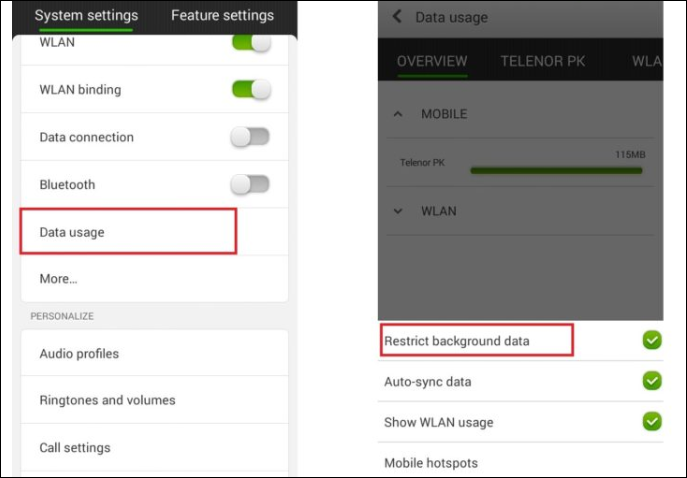Image resolution: width=687 pixels, height=478 pixels.
Task: Disable the WLAN binding switch
Action: [251, 89]
